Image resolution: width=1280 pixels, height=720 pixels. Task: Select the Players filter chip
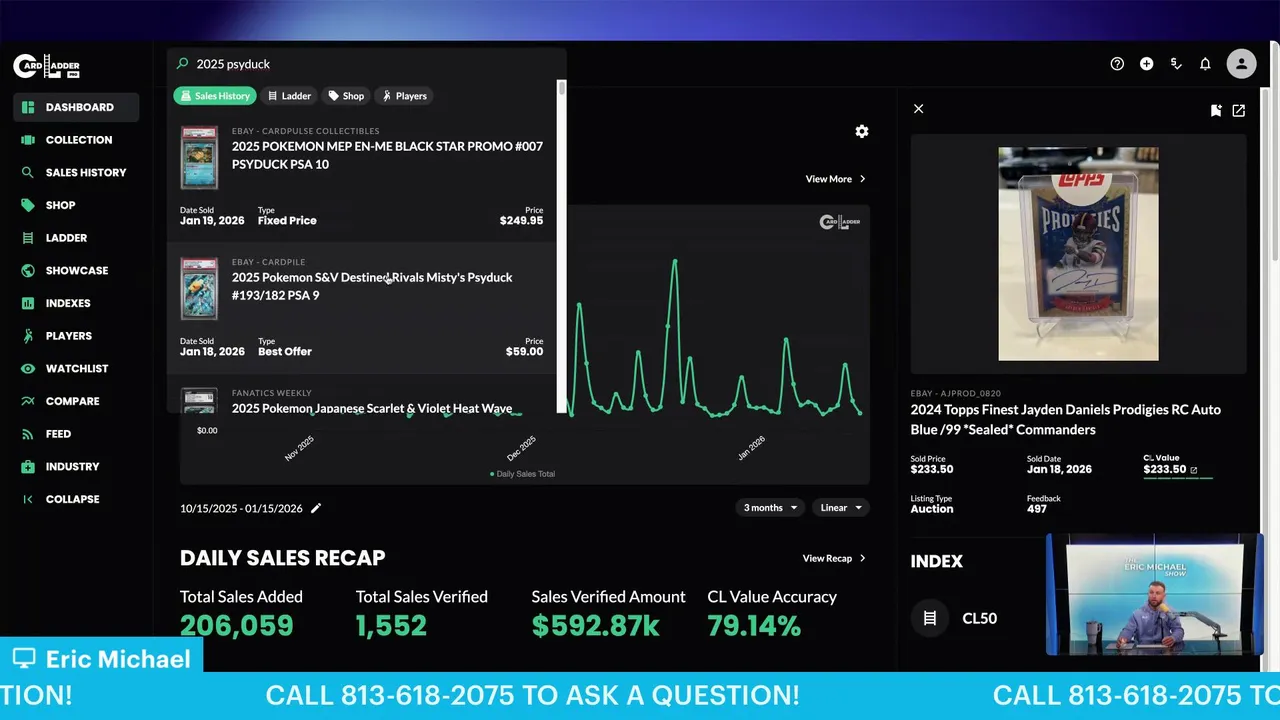coord(404,96)
